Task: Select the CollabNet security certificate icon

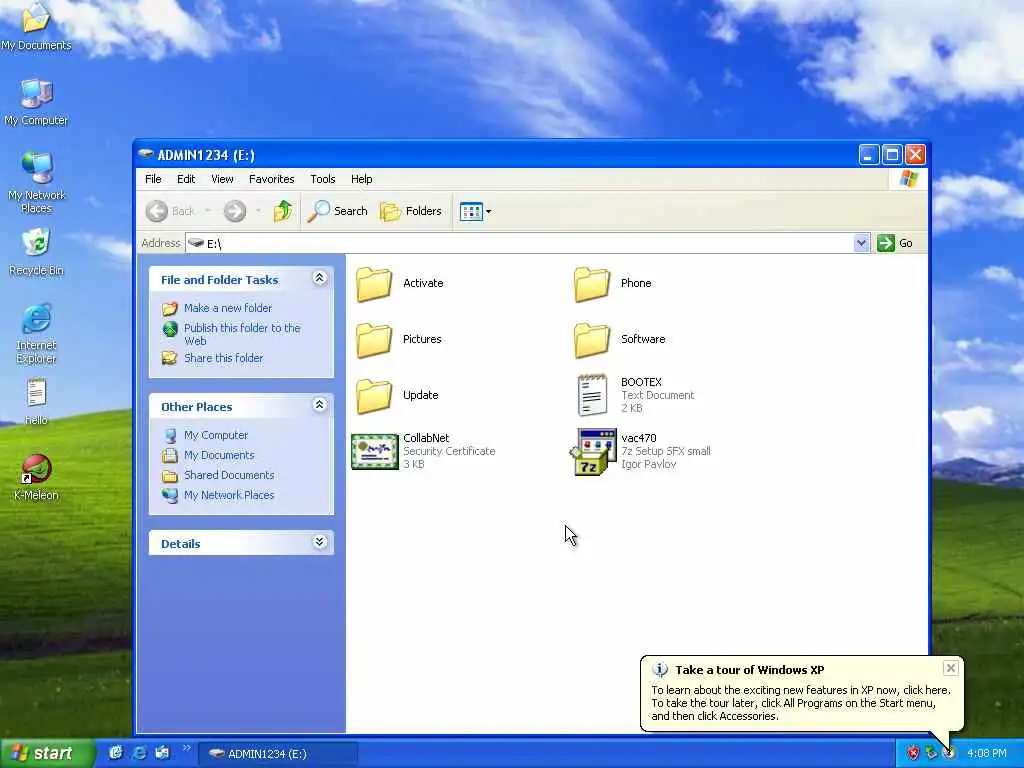Action: [375, 452]
